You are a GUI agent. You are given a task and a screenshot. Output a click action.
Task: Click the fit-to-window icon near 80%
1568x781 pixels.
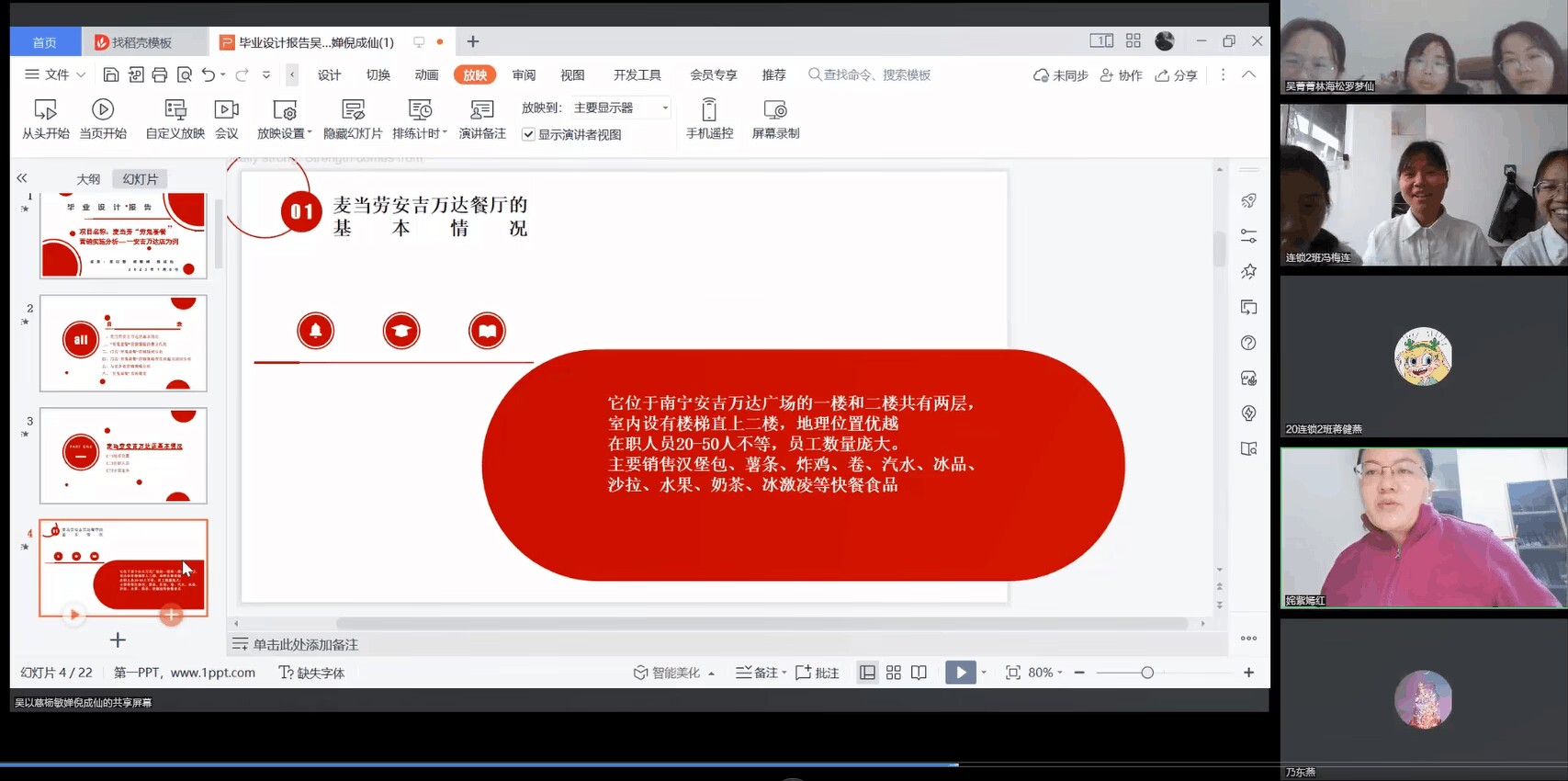(1013, 673)
